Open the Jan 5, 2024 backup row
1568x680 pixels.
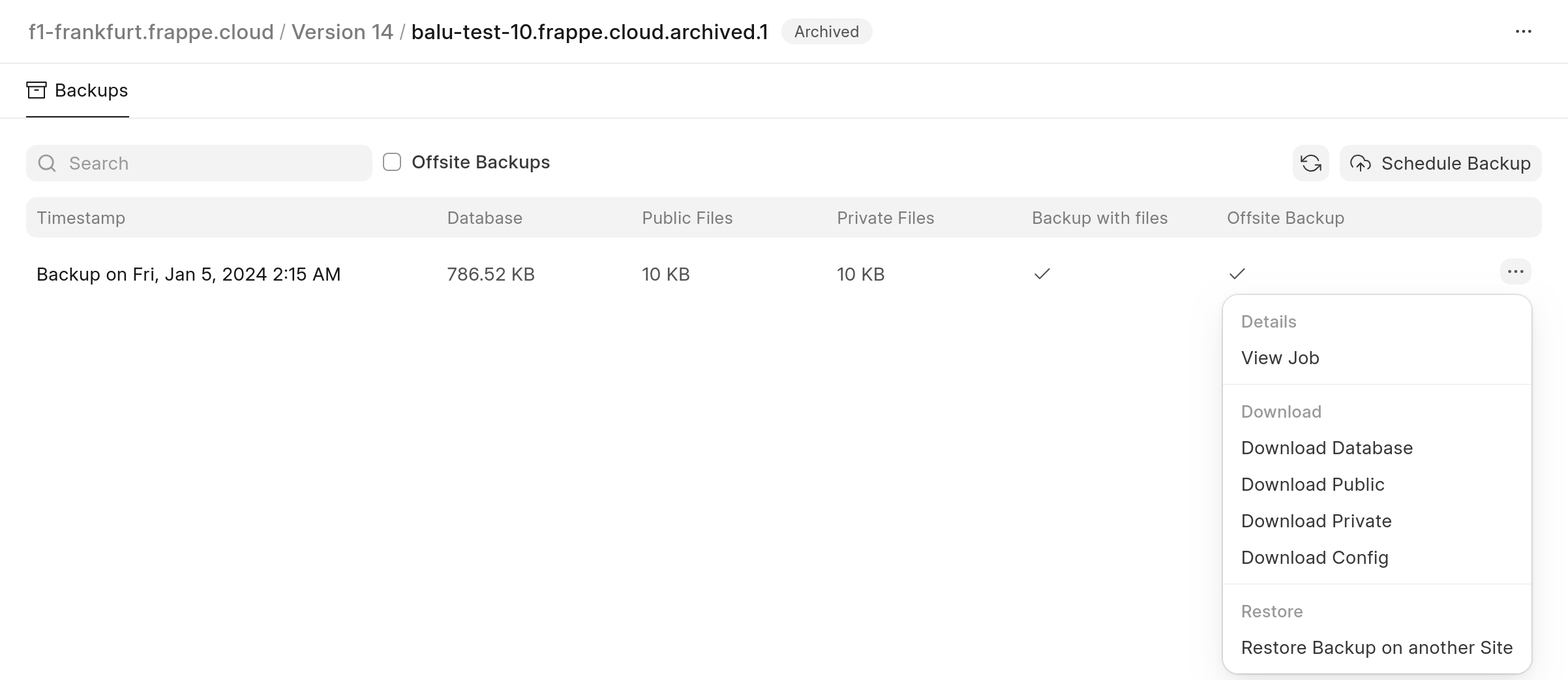[188, 275]
